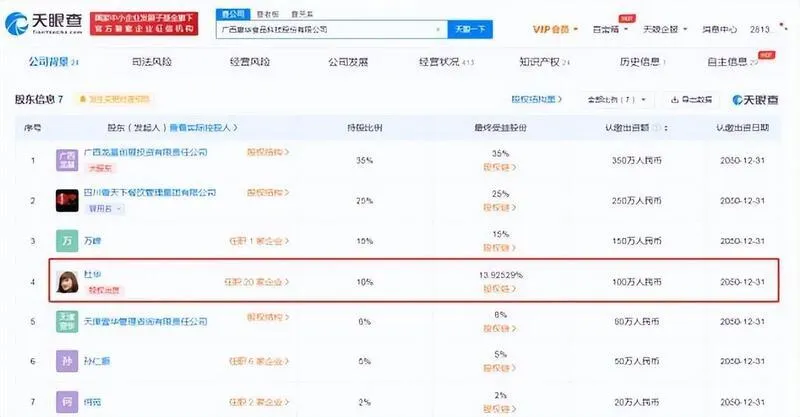This screenshot has height=417, width=800.
Task: Open shareholder name link in row 6
Action: [x=97, y=361]
